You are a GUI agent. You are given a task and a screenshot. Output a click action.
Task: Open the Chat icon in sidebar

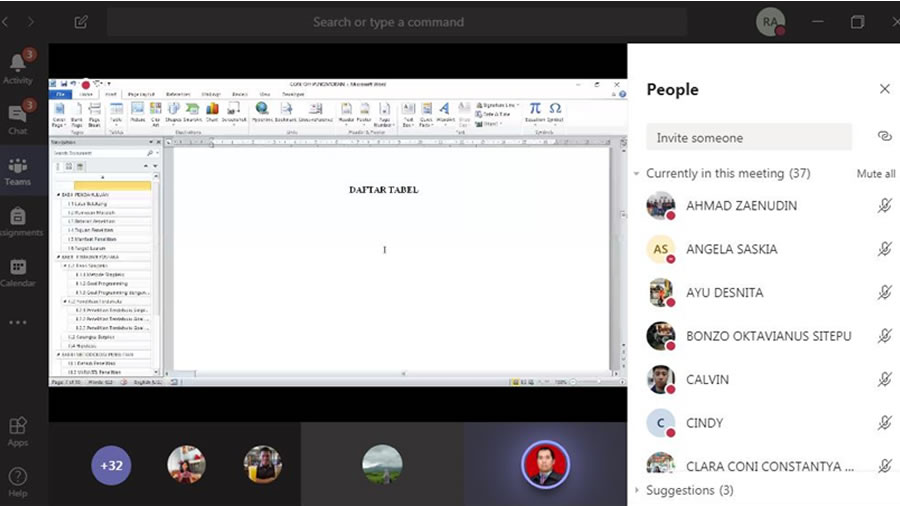click(x=18, y=116)
